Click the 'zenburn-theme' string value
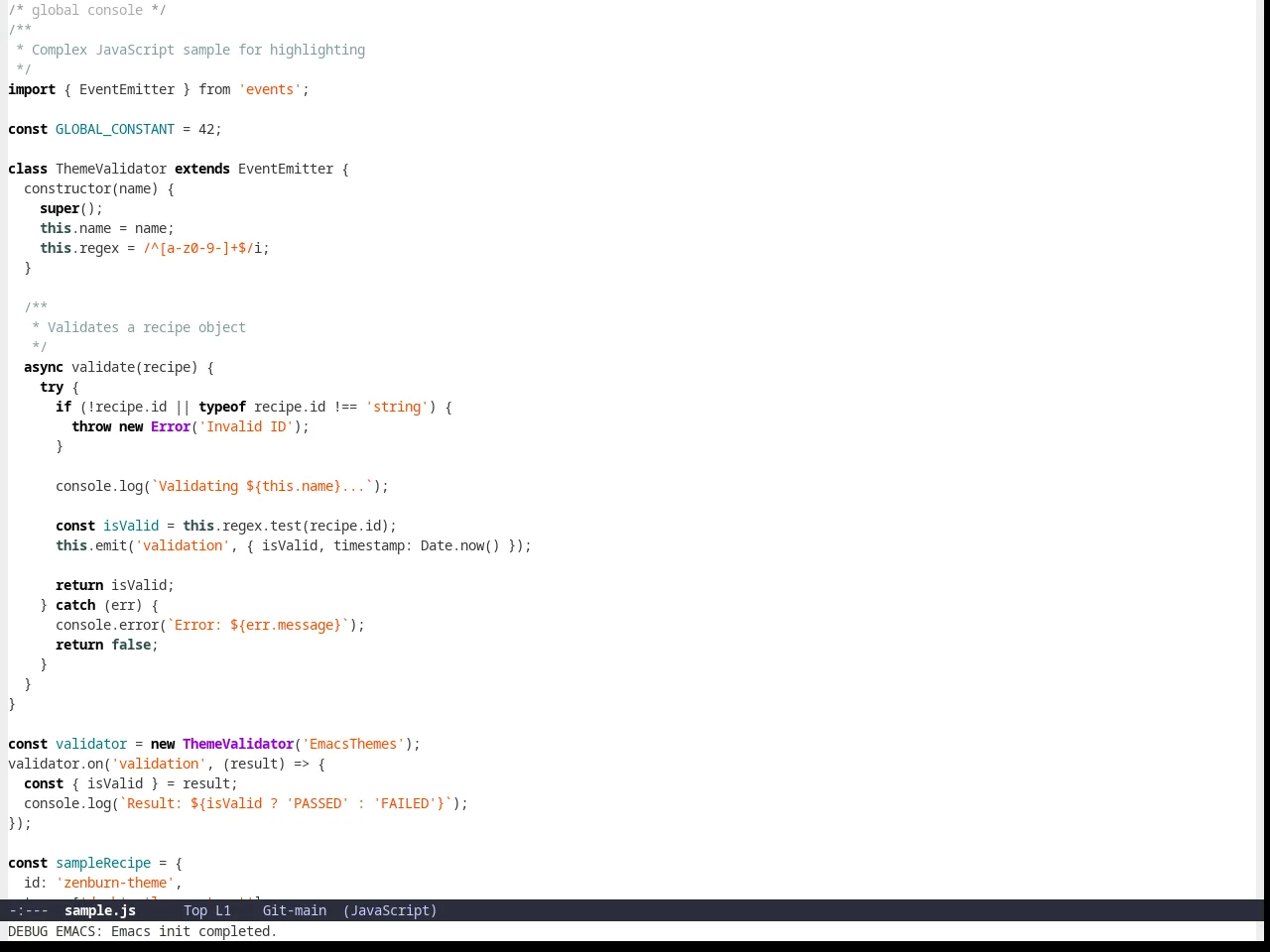The image size is (1270, 952). (x=115, y=883)
